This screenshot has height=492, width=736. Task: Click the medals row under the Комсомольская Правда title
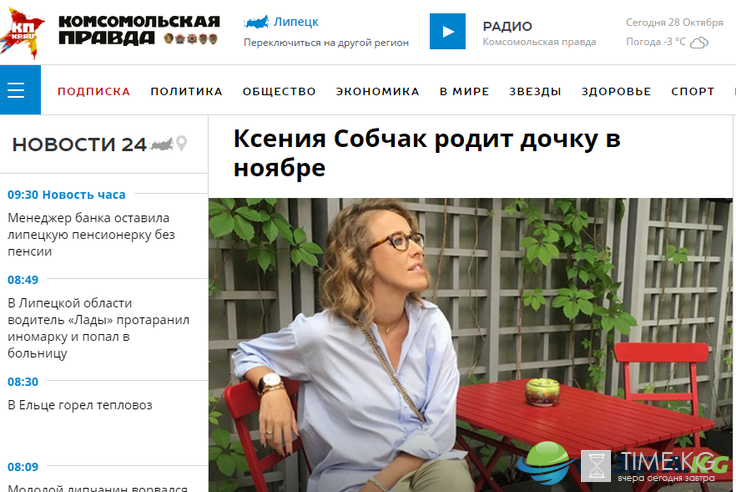tap(191, 39)
